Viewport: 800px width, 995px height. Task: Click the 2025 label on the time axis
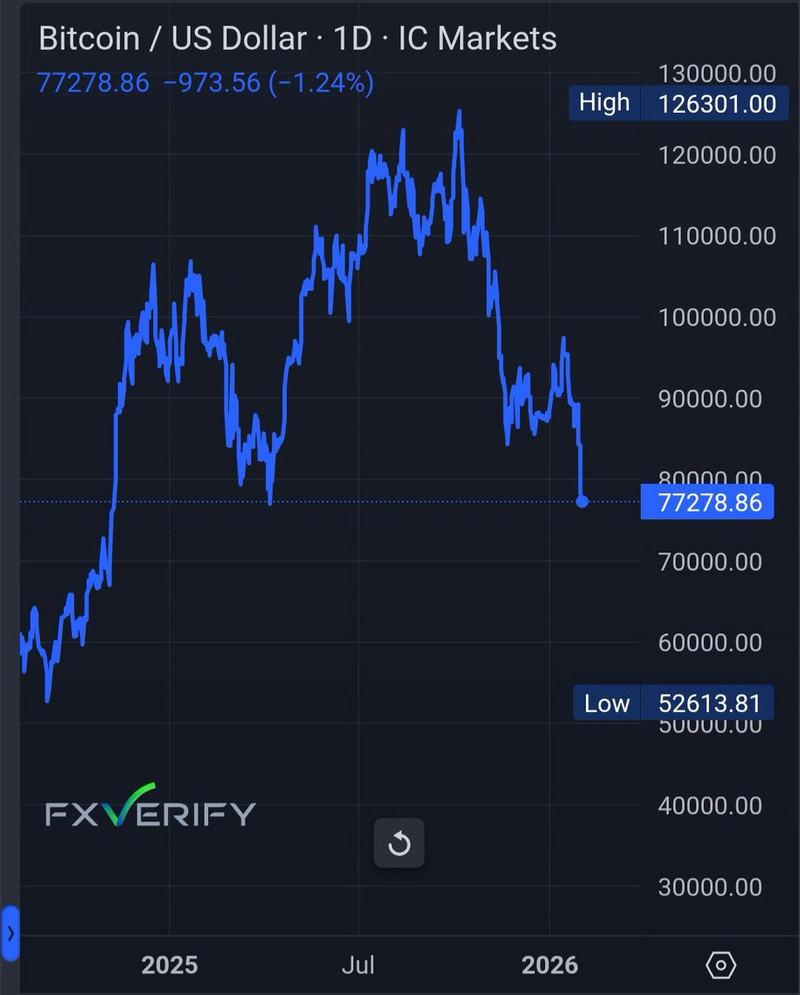click(x=169, y=965)
